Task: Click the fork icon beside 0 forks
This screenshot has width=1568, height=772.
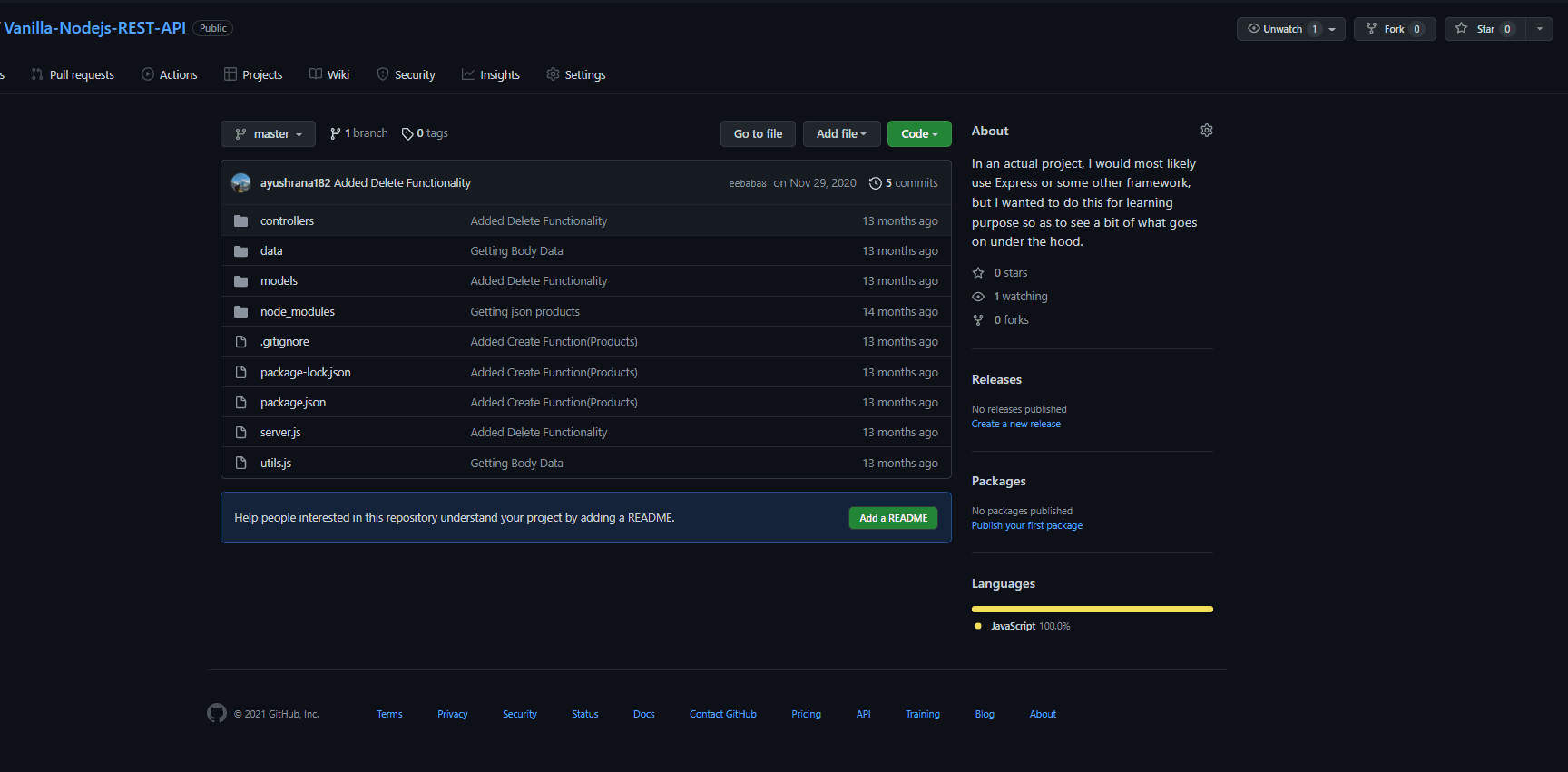Action: coord(978,320)
